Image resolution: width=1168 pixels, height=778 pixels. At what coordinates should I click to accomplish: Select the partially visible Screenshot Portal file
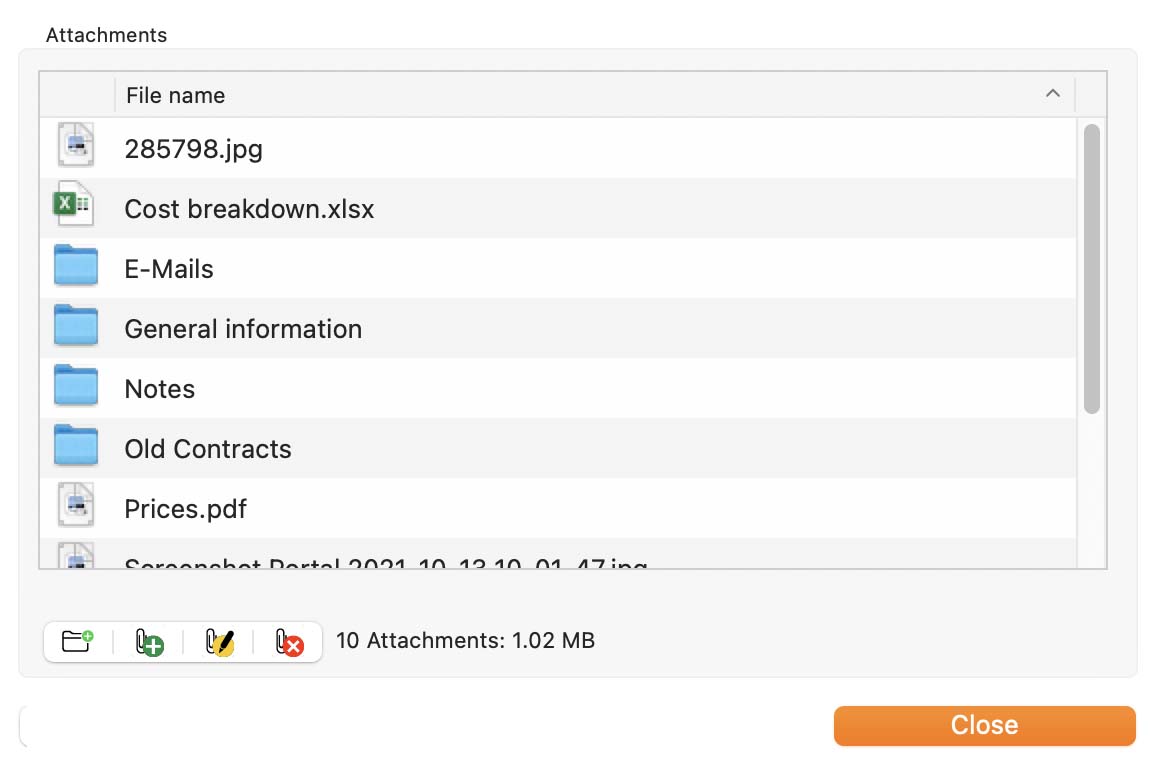click(558, 554)
